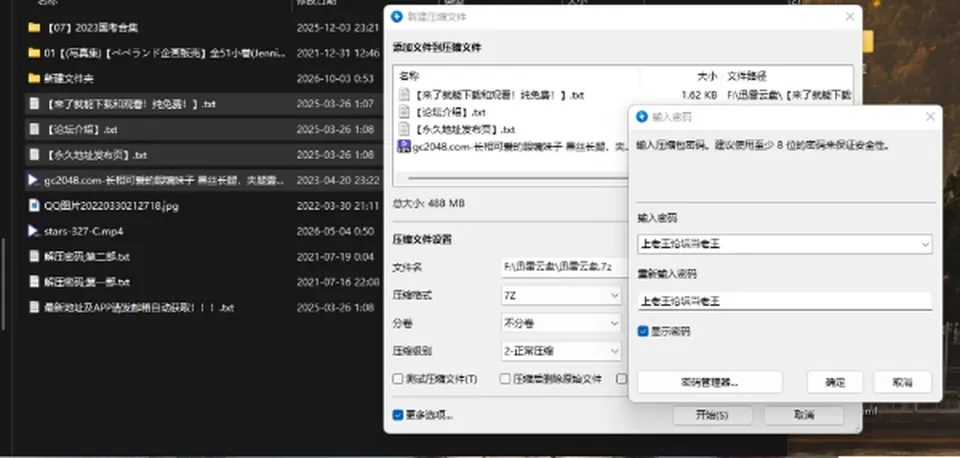The image size is (960, 458).
Task: Click the text icon of 解压密码第一部.txt
Action: pyautogui.click(x=34, y=282)
